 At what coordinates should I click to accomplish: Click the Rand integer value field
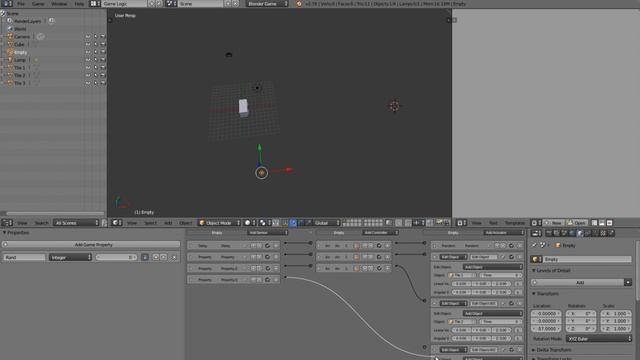(116, 257)
